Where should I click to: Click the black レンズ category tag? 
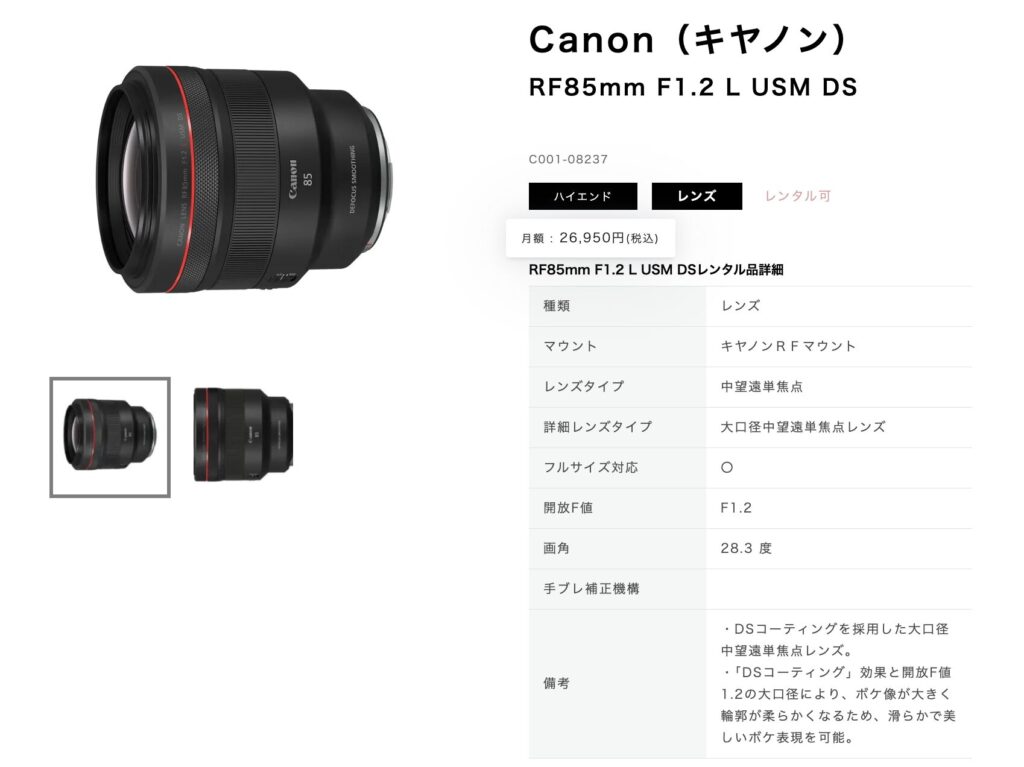[696, 196]
